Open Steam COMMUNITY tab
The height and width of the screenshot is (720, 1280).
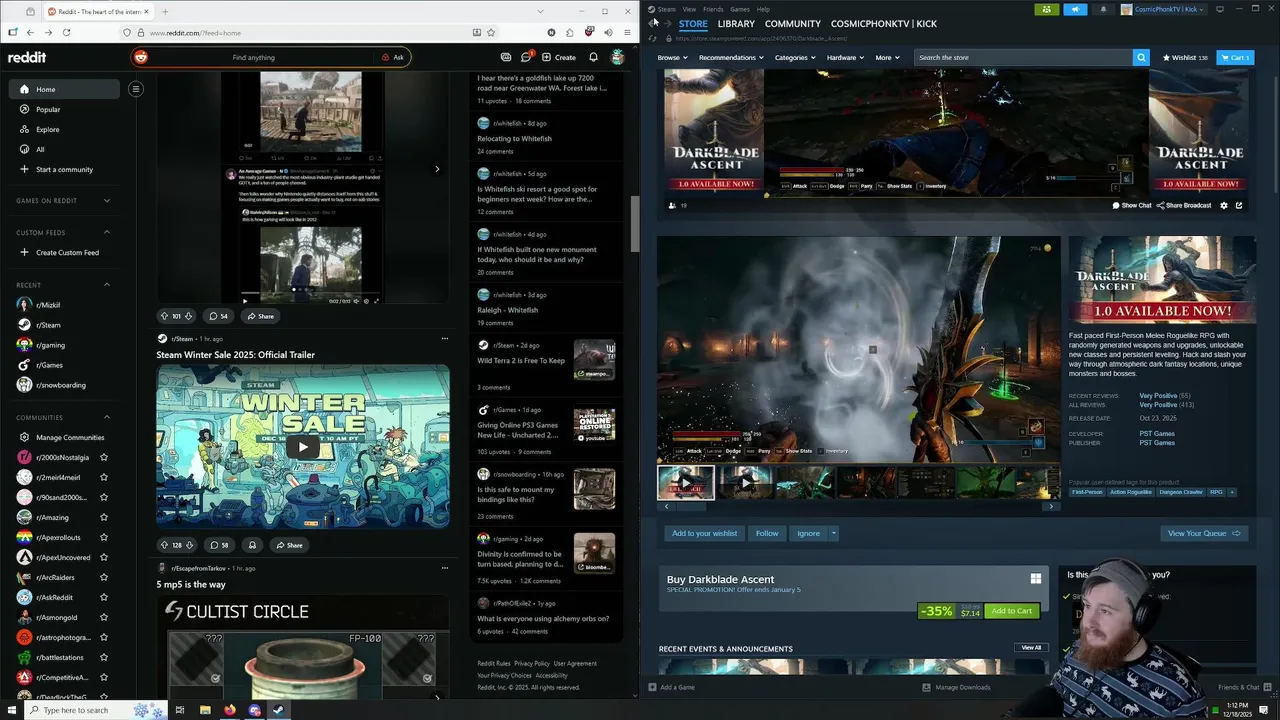coord(792,23)
